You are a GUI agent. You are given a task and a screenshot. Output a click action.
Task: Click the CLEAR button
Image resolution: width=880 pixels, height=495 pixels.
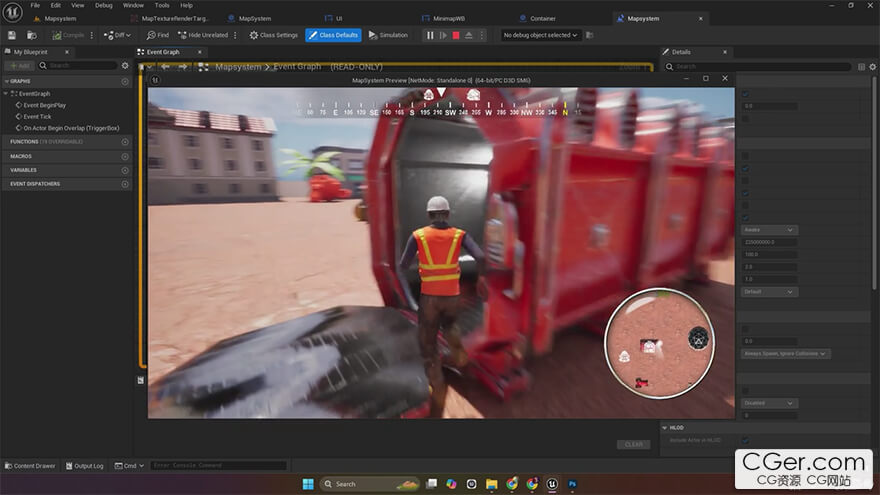coord(634,444)
